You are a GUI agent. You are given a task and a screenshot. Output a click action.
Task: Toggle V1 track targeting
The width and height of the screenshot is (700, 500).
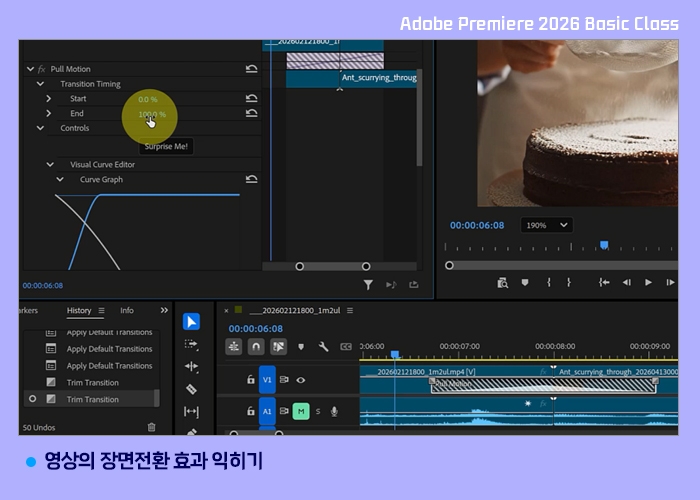pyautogui.click(x=267, y=379)
